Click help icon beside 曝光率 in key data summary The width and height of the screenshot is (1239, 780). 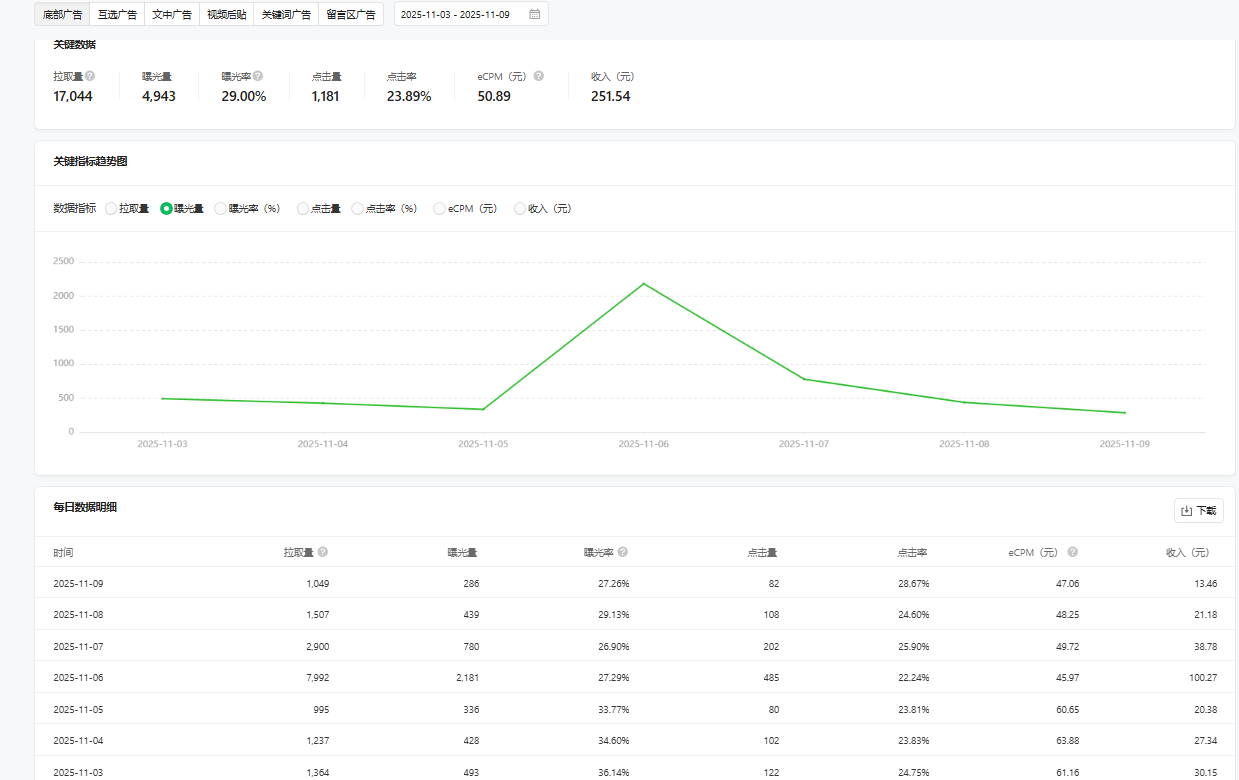click(x=258, y=76)
